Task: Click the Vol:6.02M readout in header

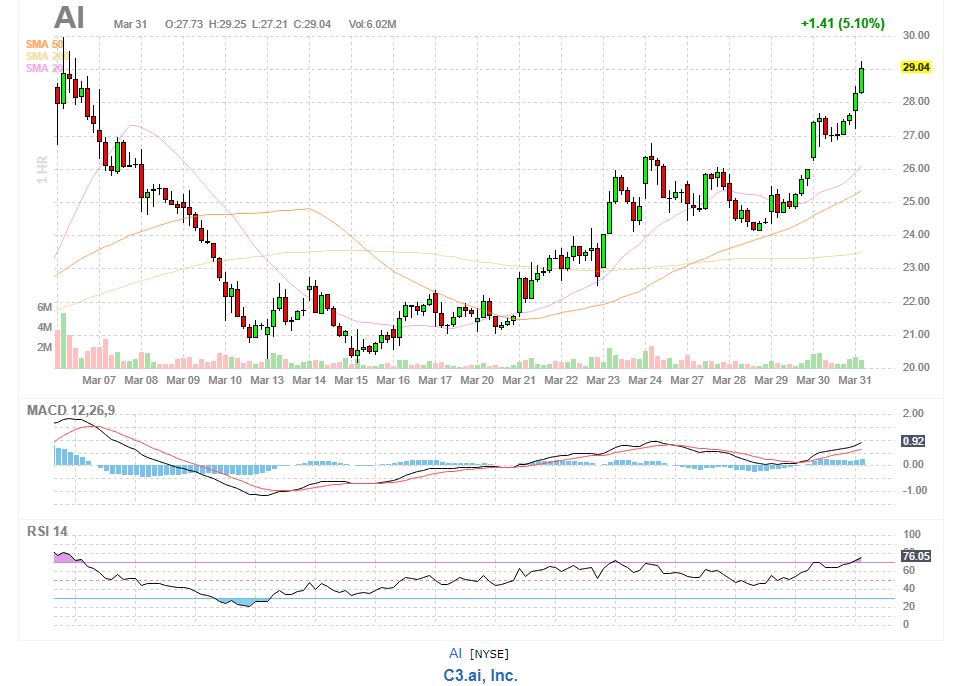Action: click(372, 23)
